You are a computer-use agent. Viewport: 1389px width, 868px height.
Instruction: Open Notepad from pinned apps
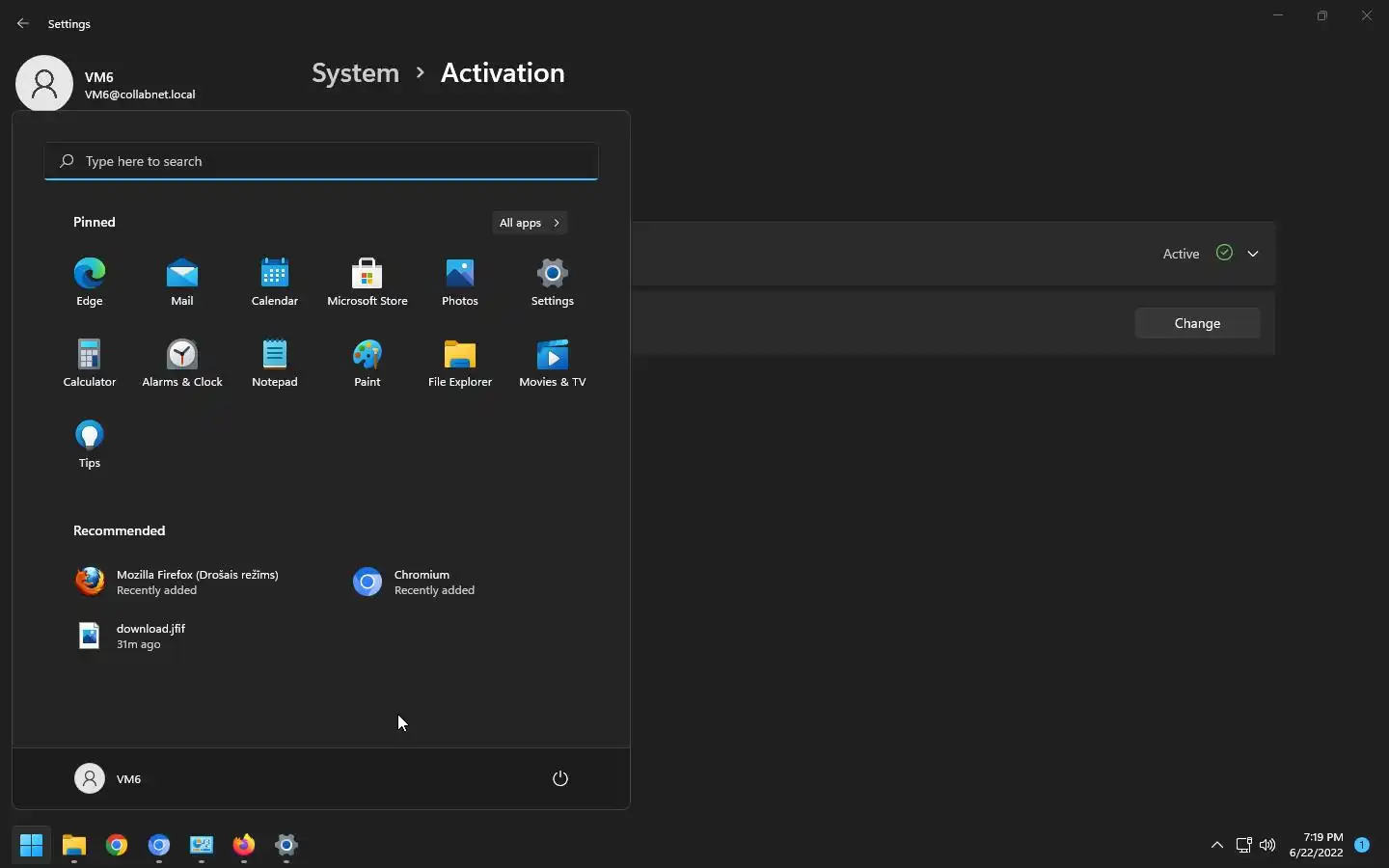tap(275, 363)
